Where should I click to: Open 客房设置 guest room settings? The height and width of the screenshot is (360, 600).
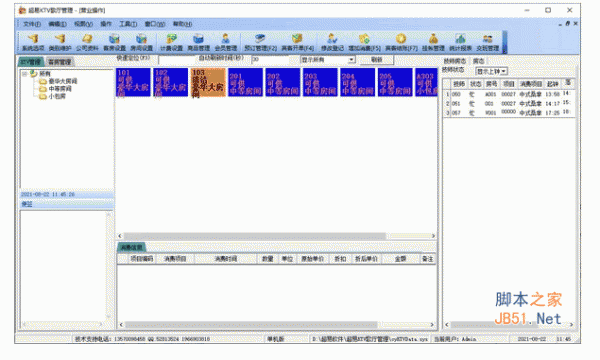pos(114,42)
